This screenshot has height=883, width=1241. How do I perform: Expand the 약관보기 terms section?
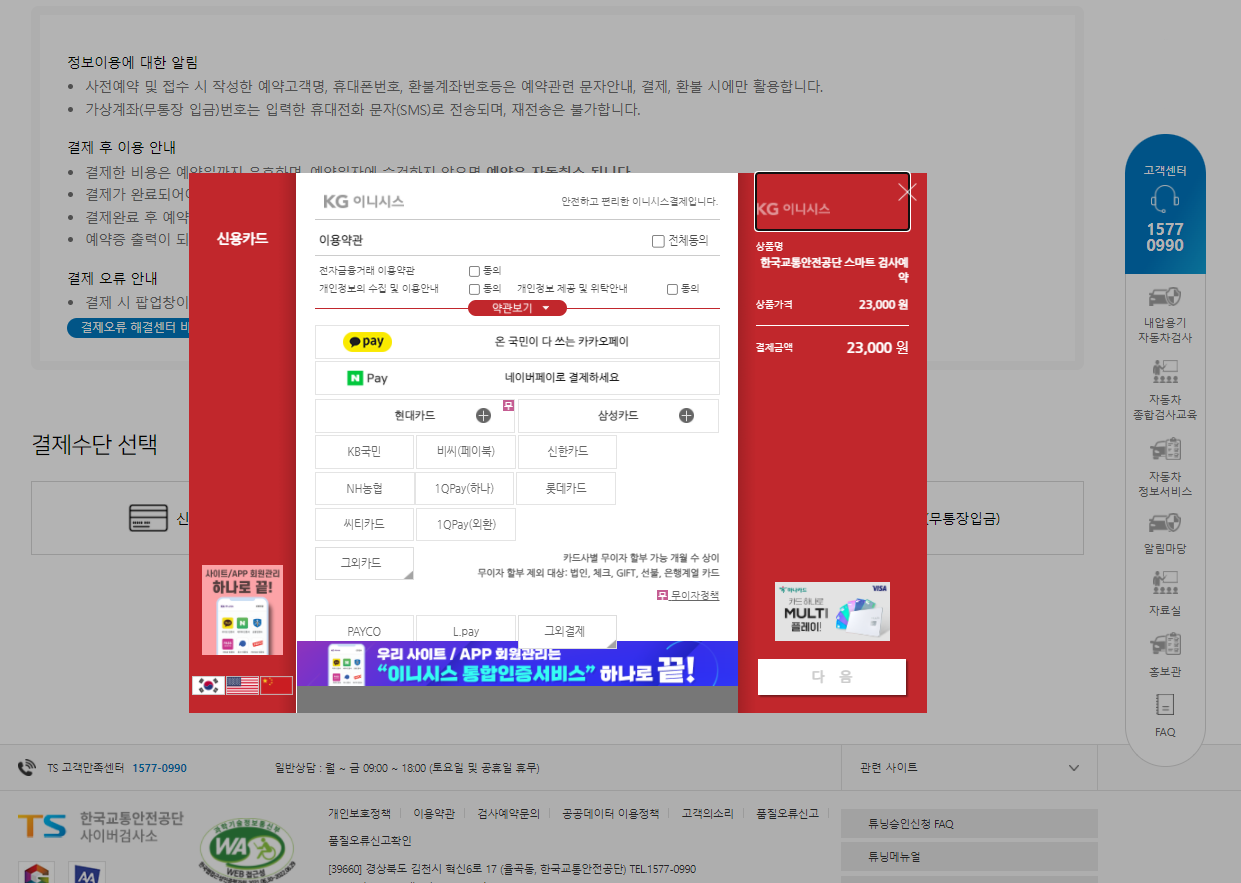(x=517, y=308)
